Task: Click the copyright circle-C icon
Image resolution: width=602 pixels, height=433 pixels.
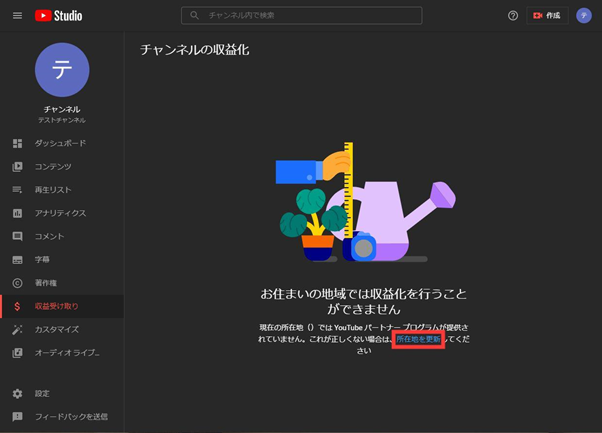Action: (17, 283)
